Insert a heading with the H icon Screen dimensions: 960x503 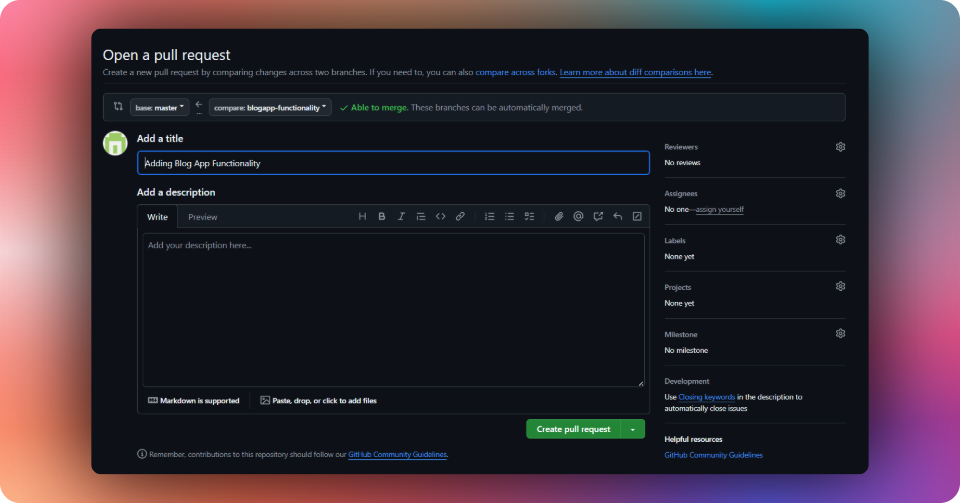[x=362, y=217]
